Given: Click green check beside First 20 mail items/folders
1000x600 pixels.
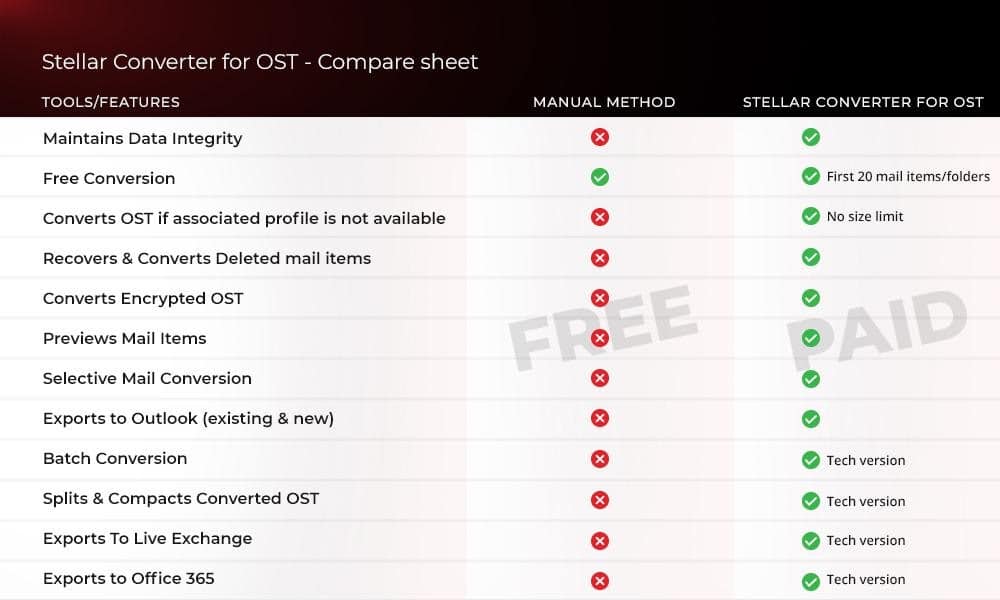Looking at the screenshot, I should click(x=811, y=176).
